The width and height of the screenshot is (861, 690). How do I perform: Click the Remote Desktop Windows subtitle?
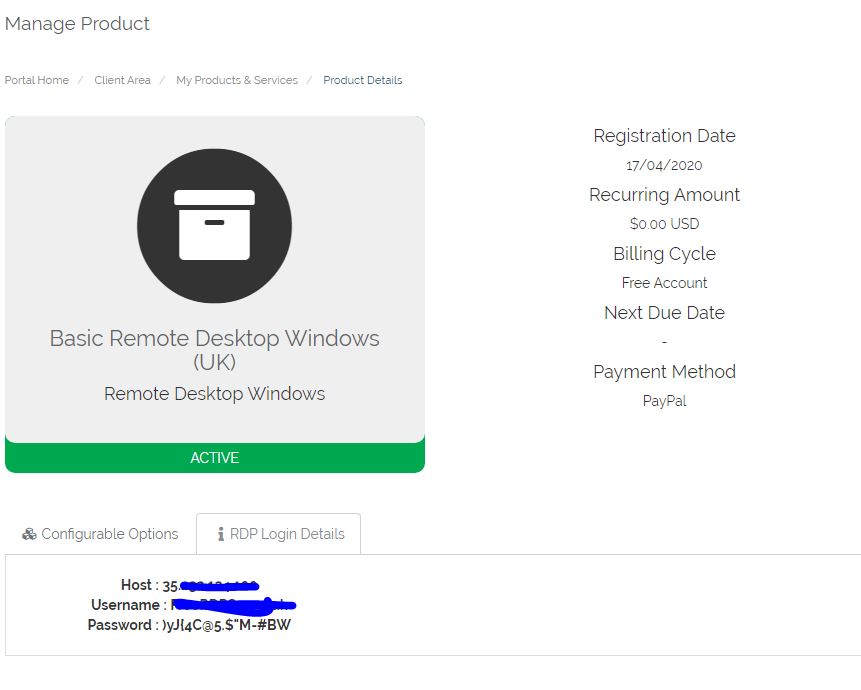coord(214,394)
